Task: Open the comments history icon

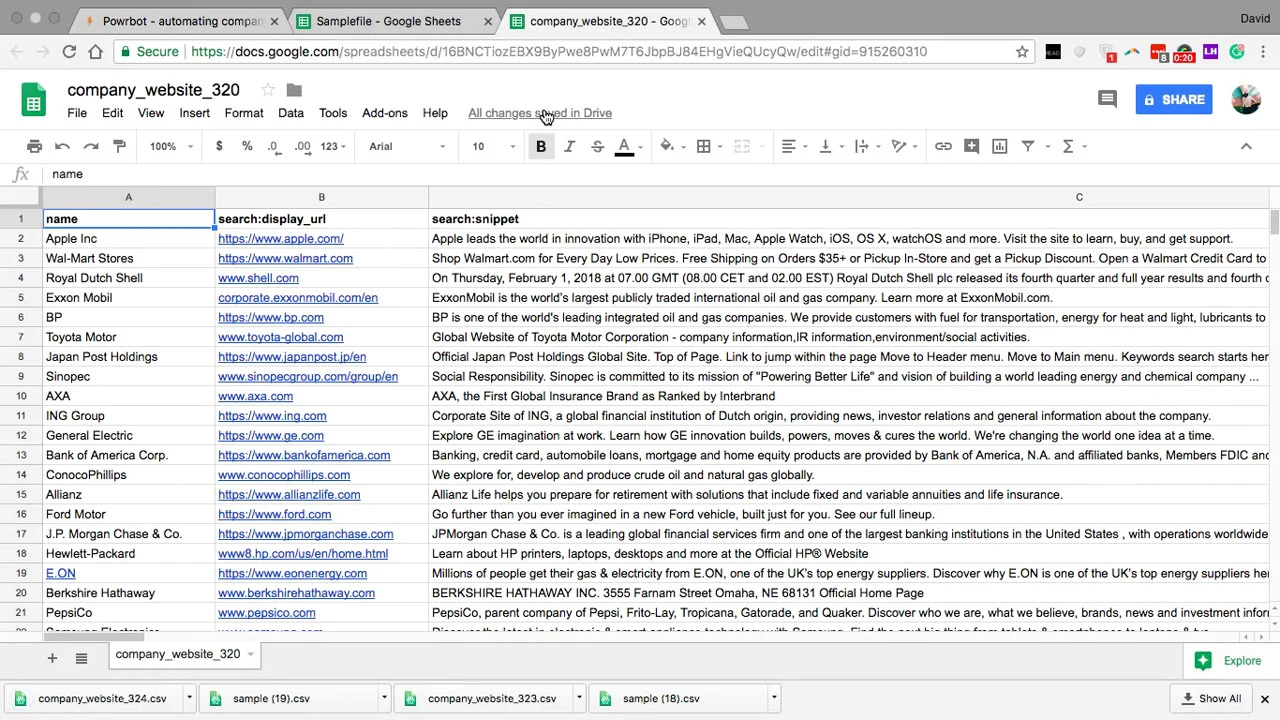Action: point(1107,99)
